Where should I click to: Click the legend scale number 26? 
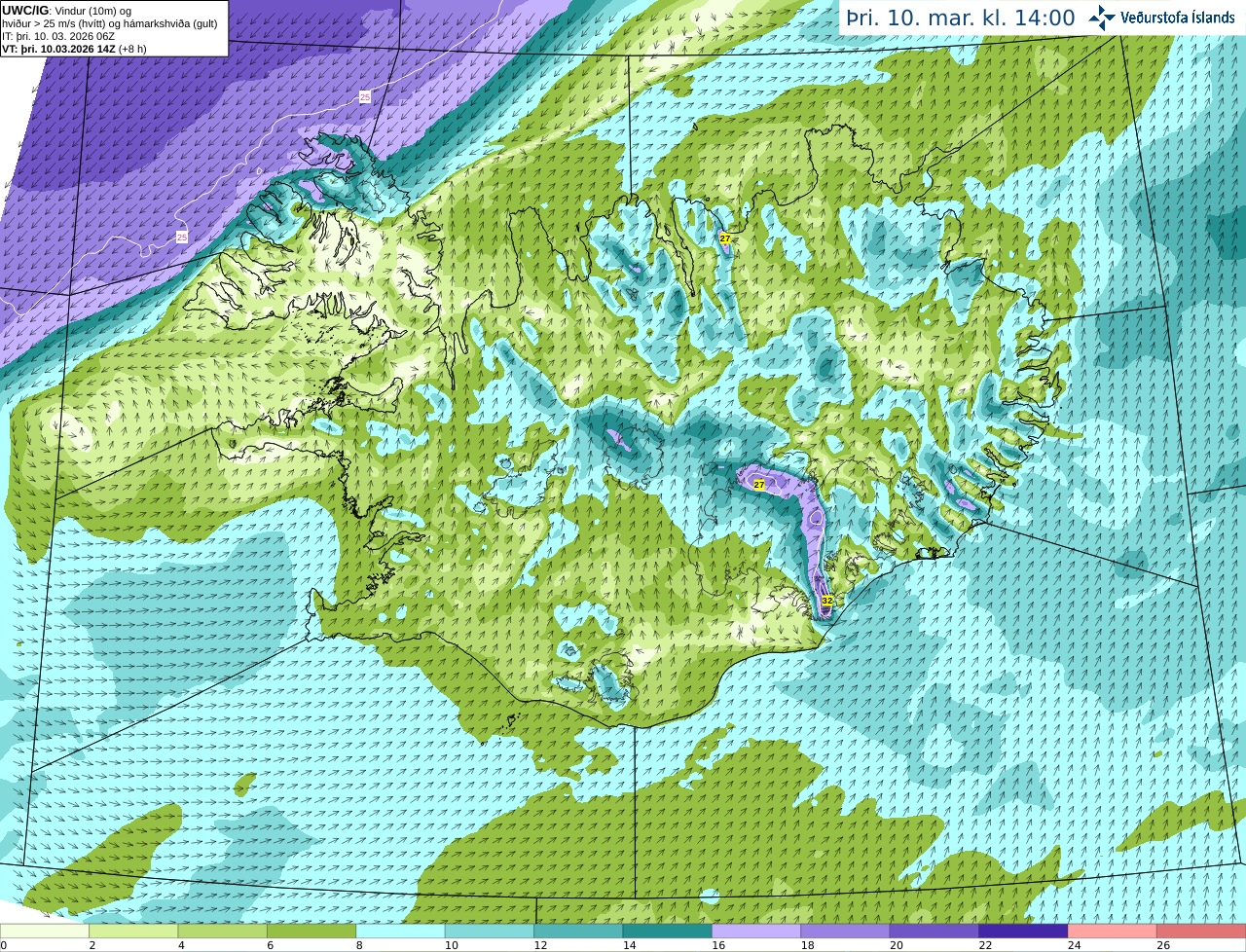tap(1163, 945)
